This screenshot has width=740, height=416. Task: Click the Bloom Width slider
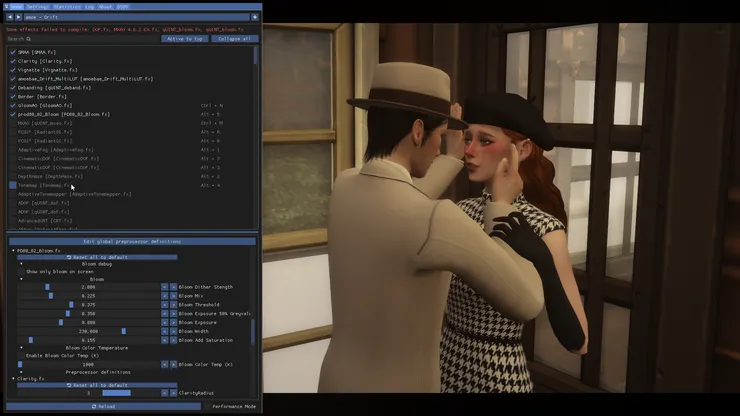point(88,331)
